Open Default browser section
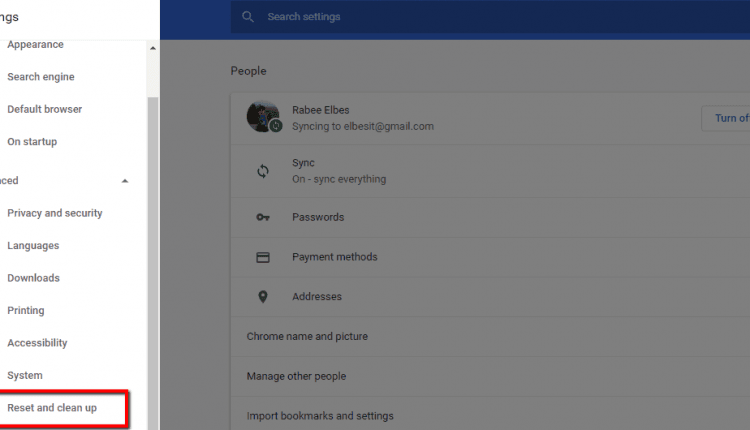Screen dimensions: 750x430 [45, 109]
